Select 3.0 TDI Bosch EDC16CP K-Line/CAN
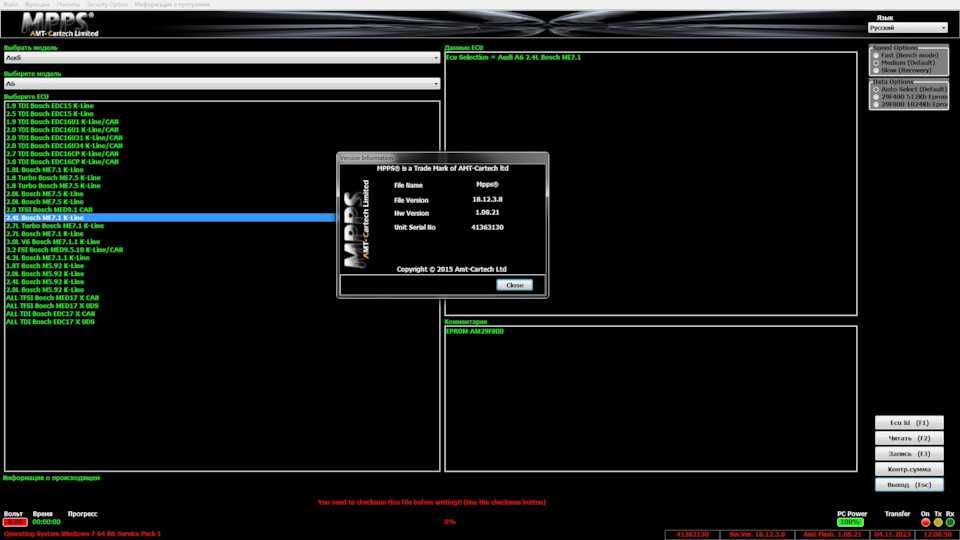 (x=62, y=162)
